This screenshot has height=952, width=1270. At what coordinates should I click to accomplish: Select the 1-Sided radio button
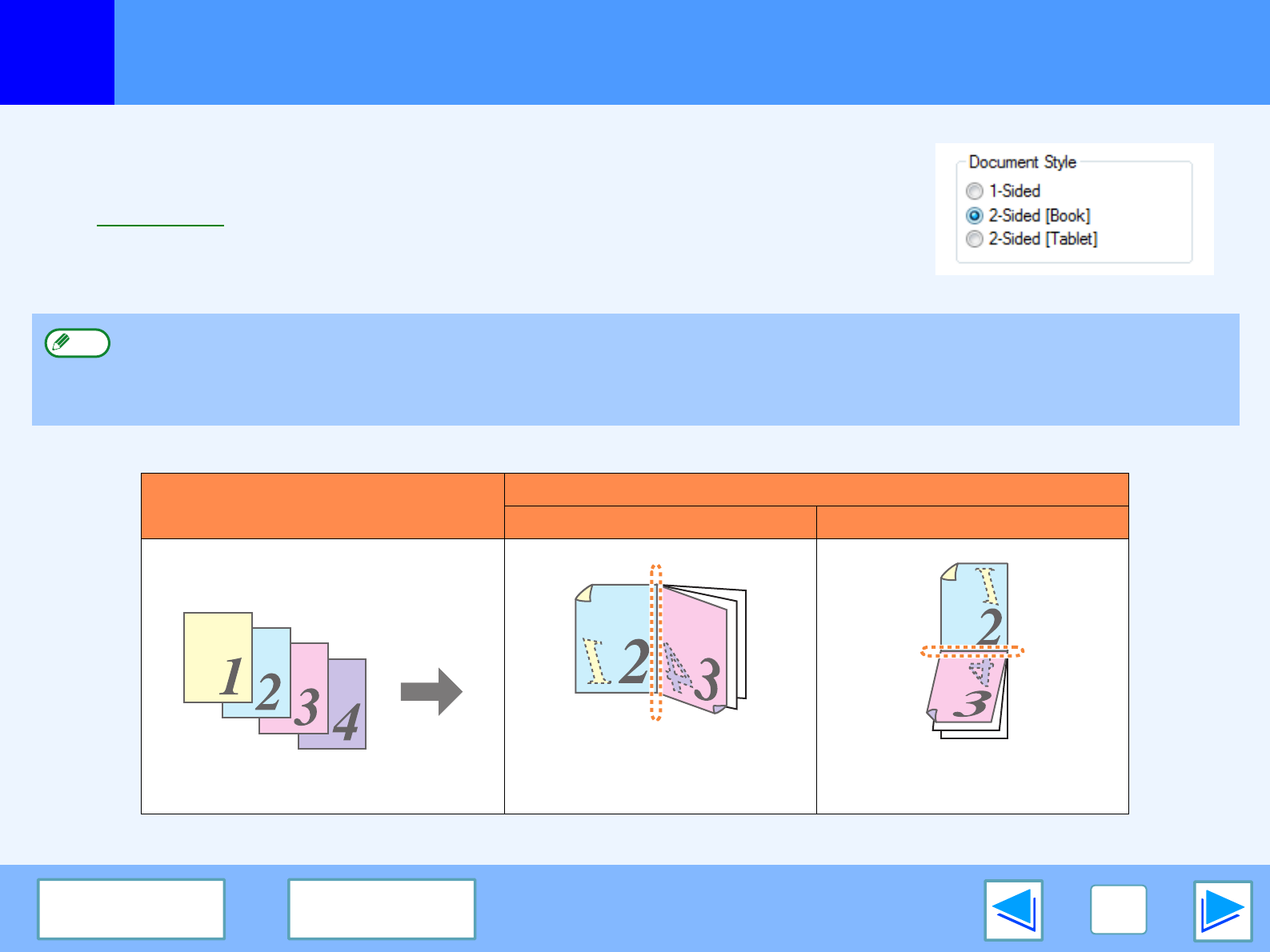tap(975, 191)
